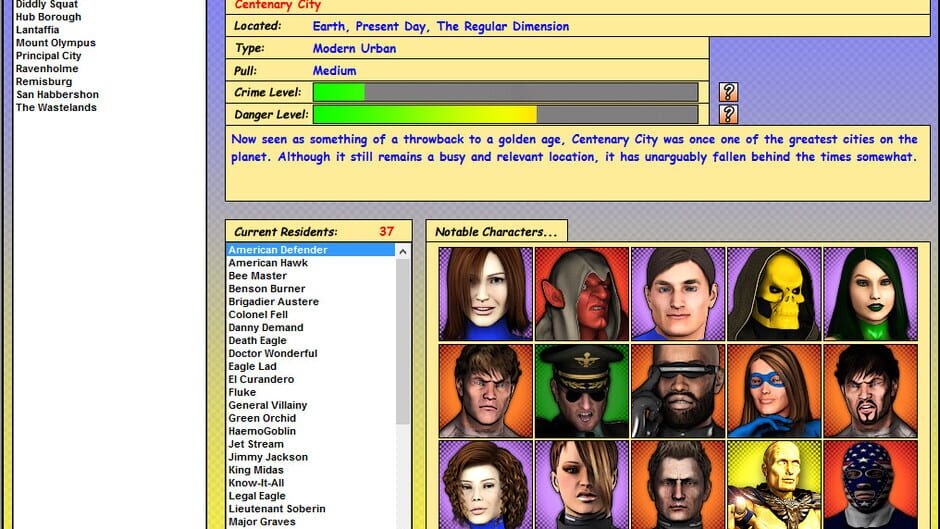Select the yellow skull hooded character portrait
Viewport: 940px width, 529px height.
pyautogui.click(x=774, y=294)
